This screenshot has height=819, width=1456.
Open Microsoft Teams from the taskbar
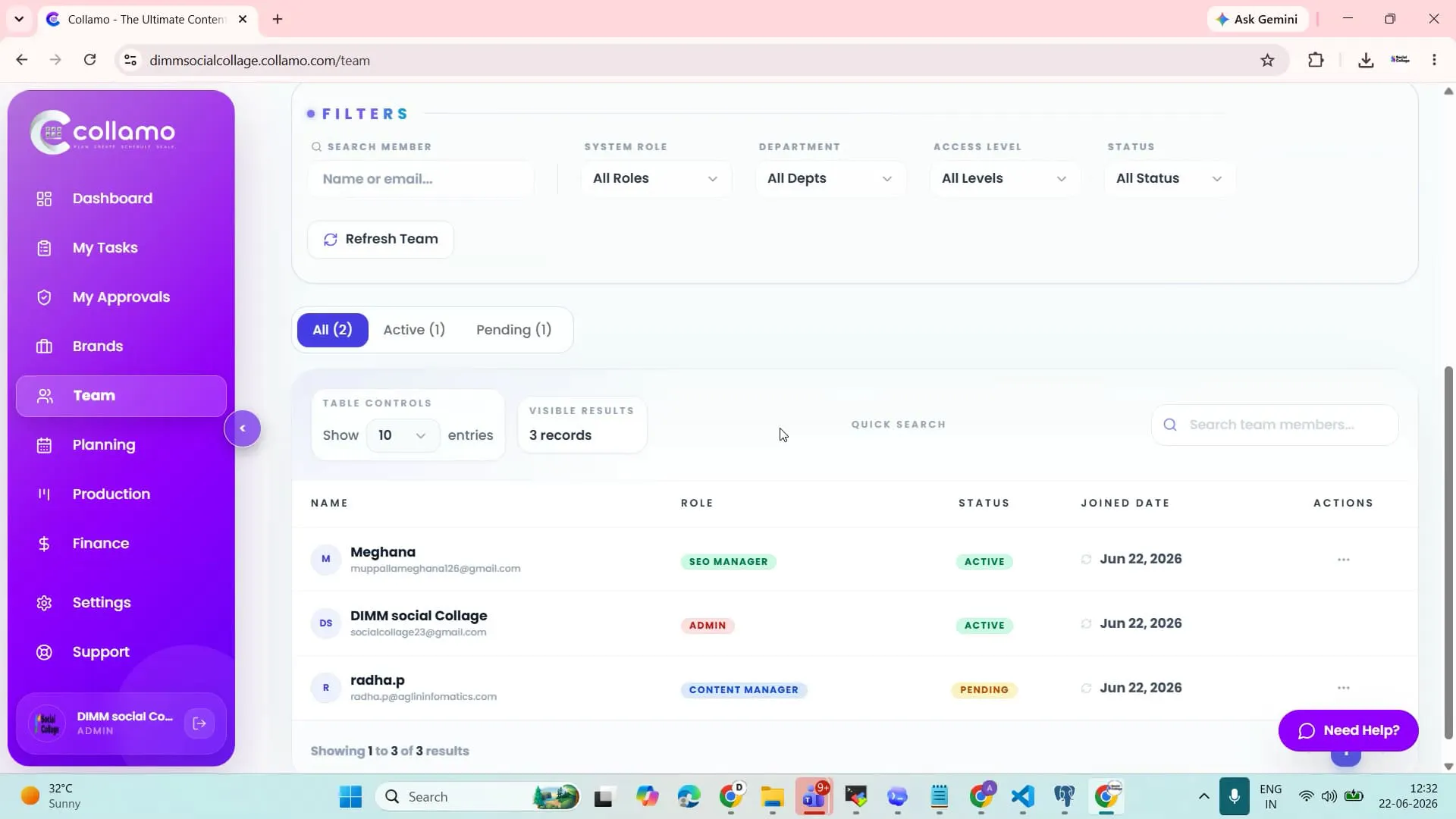tap(814, 797)
